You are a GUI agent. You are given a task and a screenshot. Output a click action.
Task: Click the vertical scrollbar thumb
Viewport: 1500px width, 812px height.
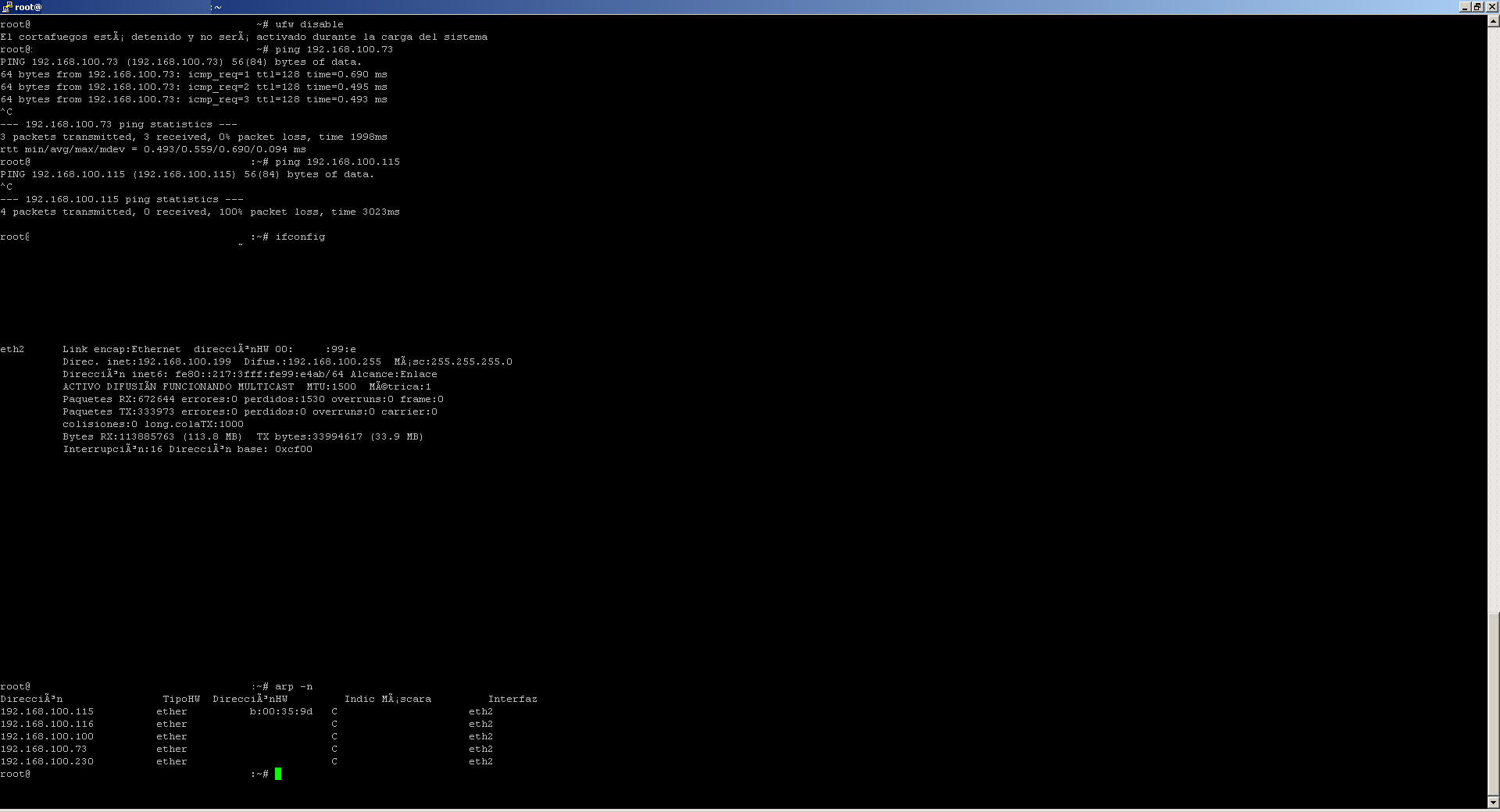pyautogui.click(x=1494, y=703)
